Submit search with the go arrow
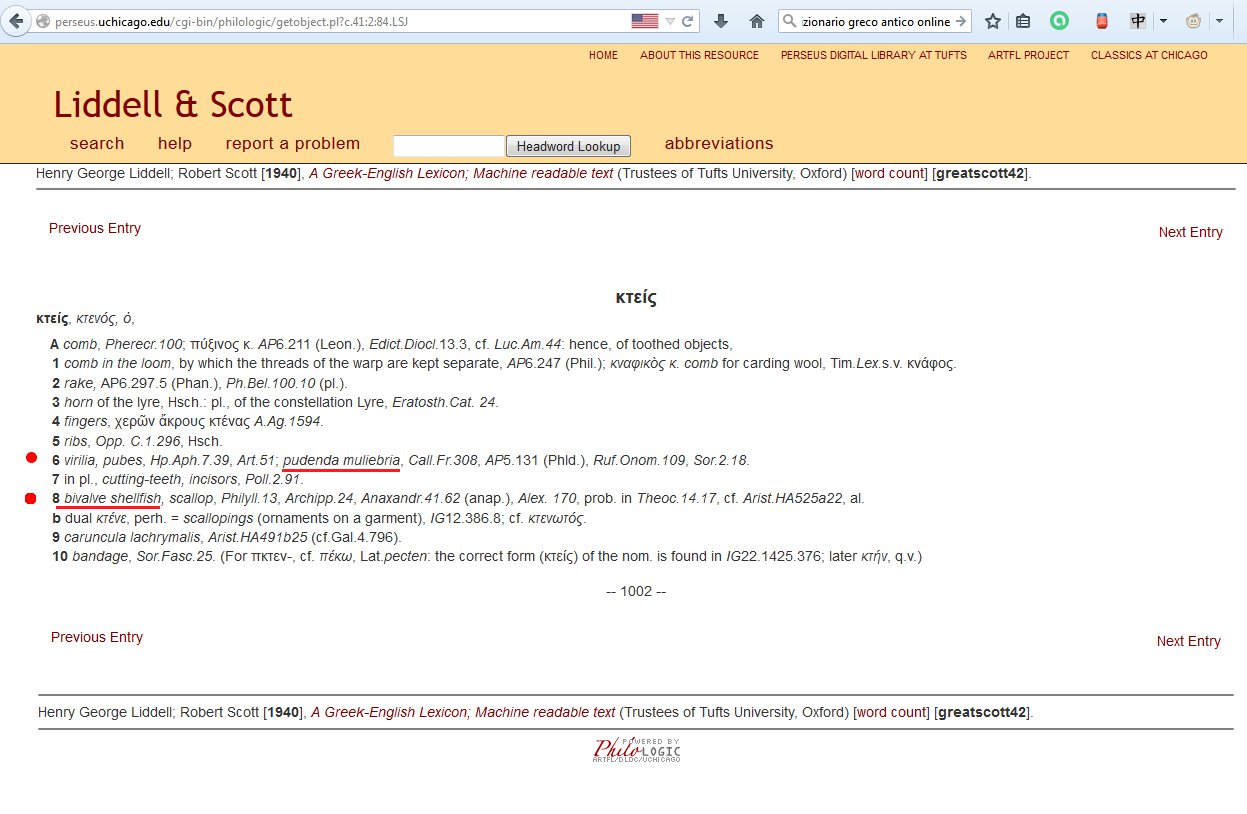 click(962, 21)
